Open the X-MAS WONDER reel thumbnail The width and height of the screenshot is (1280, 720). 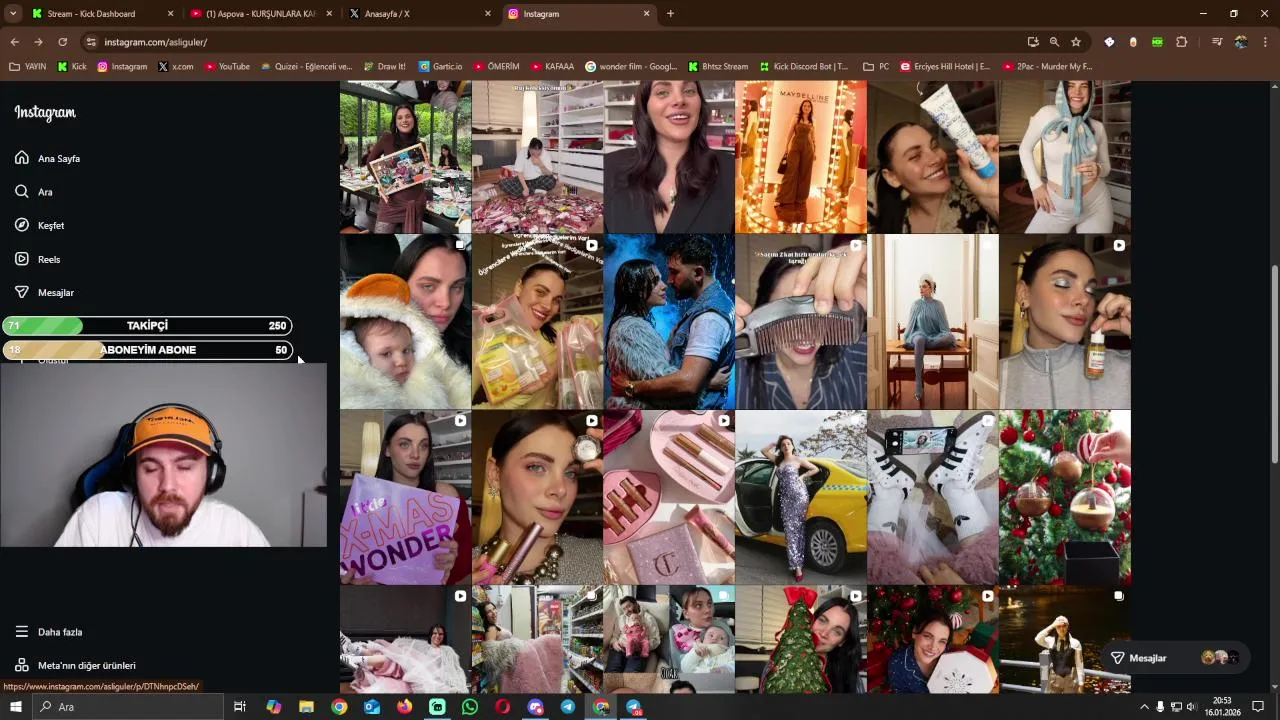tap(405, 497)
